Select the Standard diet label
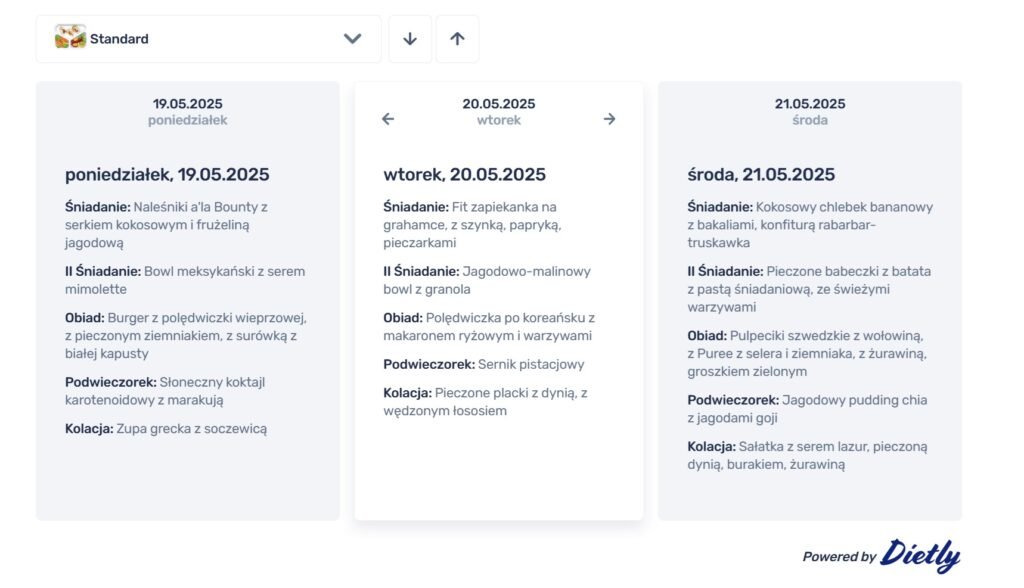1024x588 pixels. 119,39
